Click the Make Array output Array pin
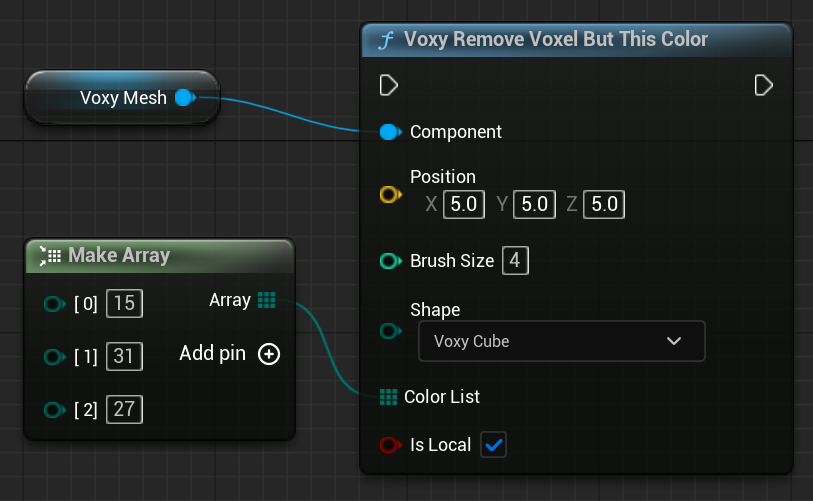The image size is (813, 501). 266,300
